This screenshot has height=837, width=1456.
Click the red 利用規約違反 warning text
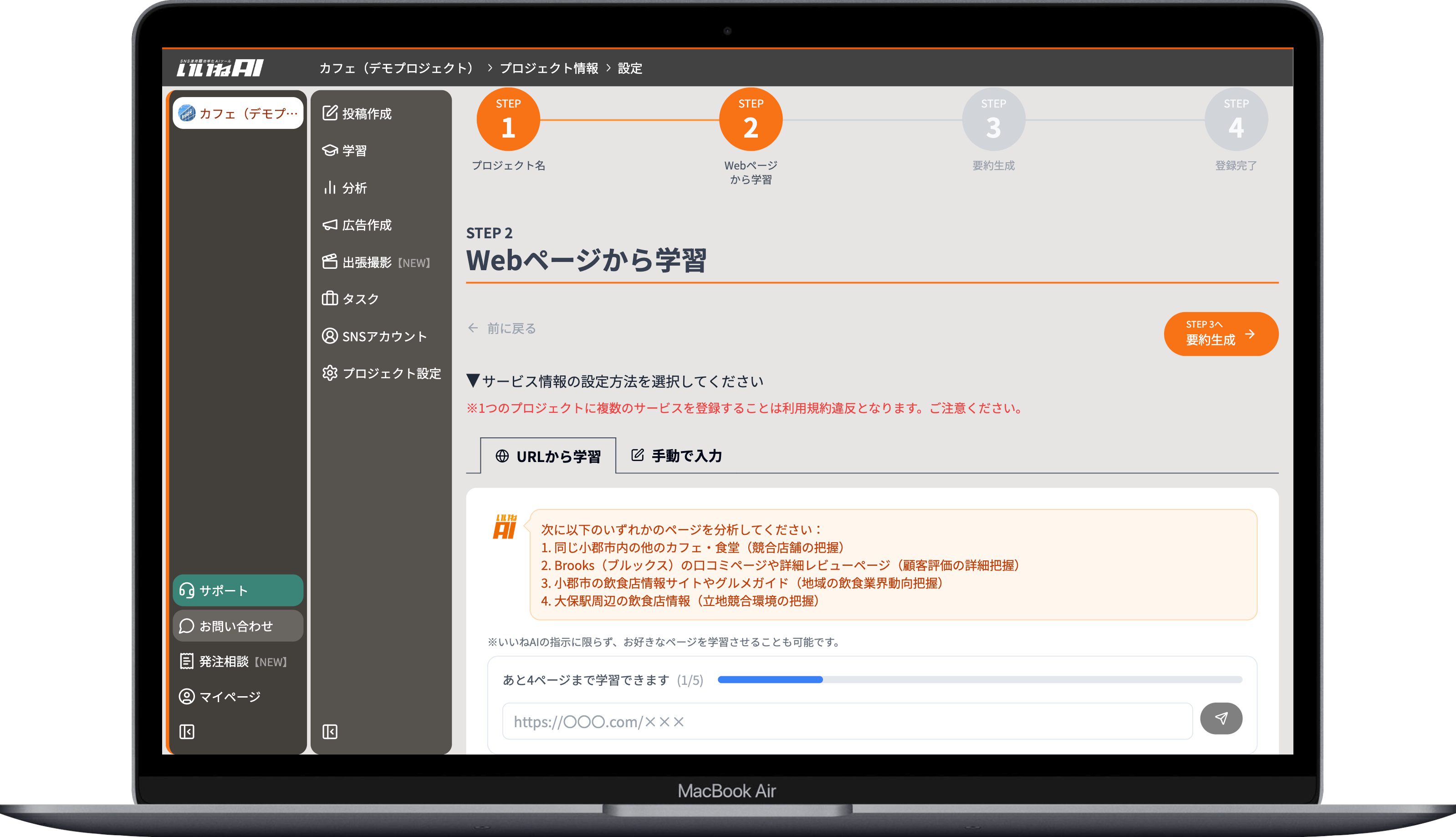(746, 408)
